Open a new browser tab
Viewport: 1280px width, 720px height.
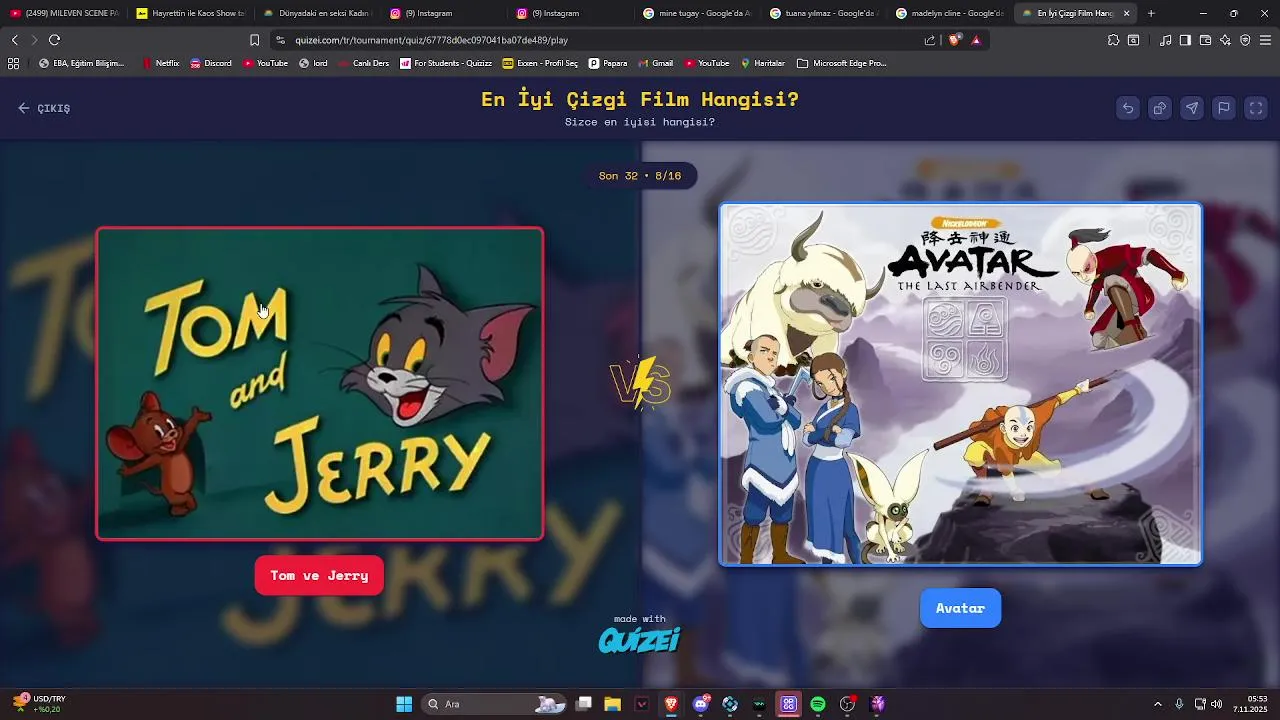point(1151,13)
